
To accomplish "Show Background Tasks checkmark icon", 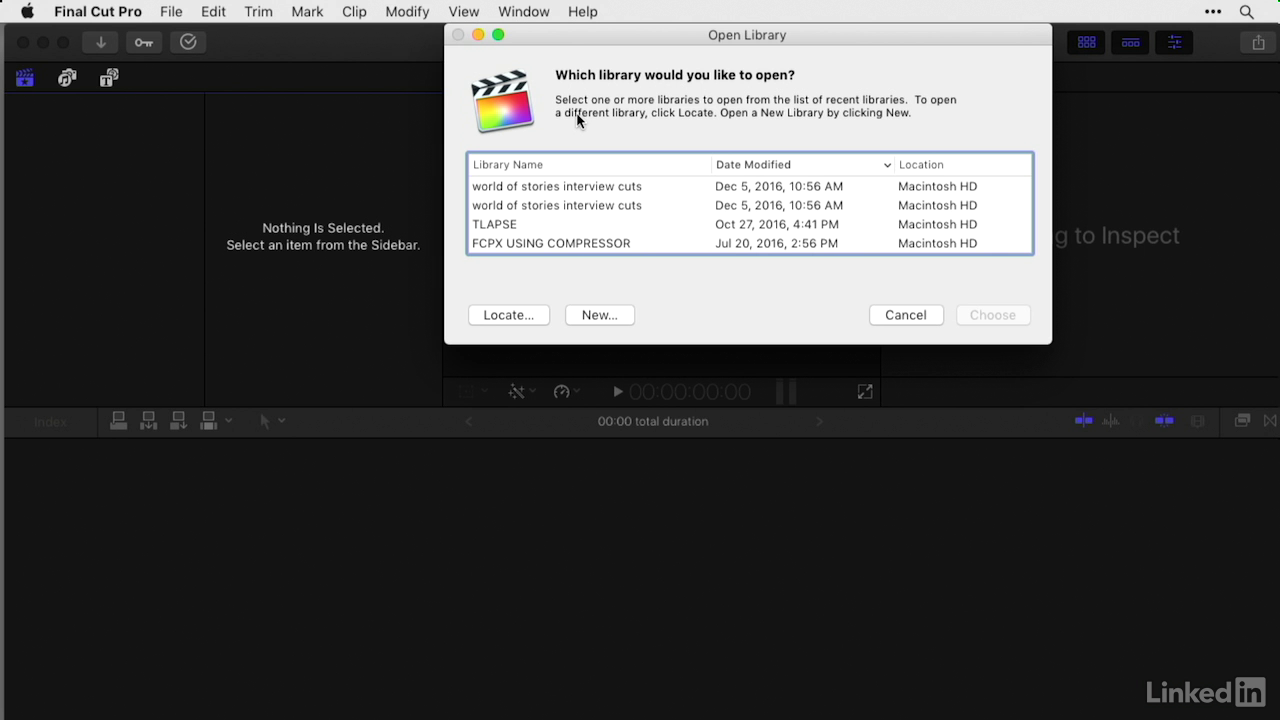I will click(x=188, y=42).
